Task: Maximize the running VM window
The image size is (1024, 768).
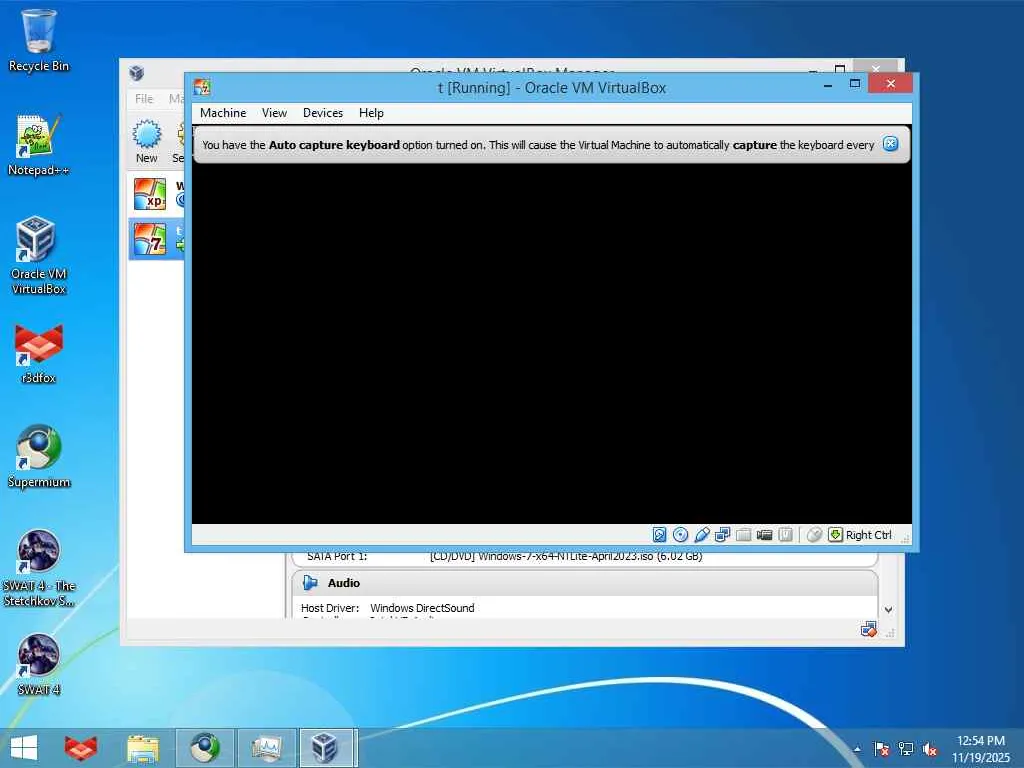Action: pyautogui.click(x=854, y=84)
